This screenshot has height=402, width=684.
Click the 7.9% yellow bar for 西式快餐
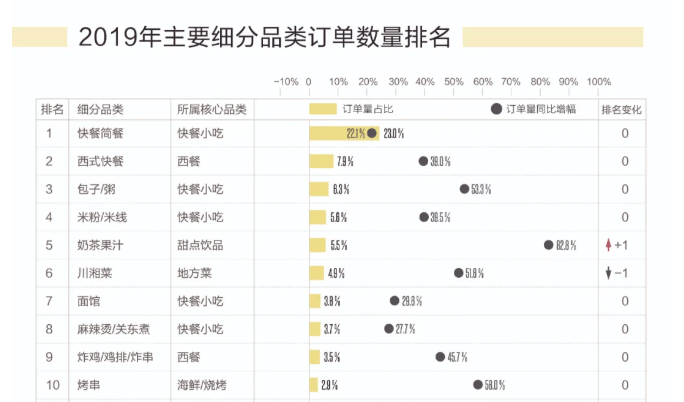[321, 161]
